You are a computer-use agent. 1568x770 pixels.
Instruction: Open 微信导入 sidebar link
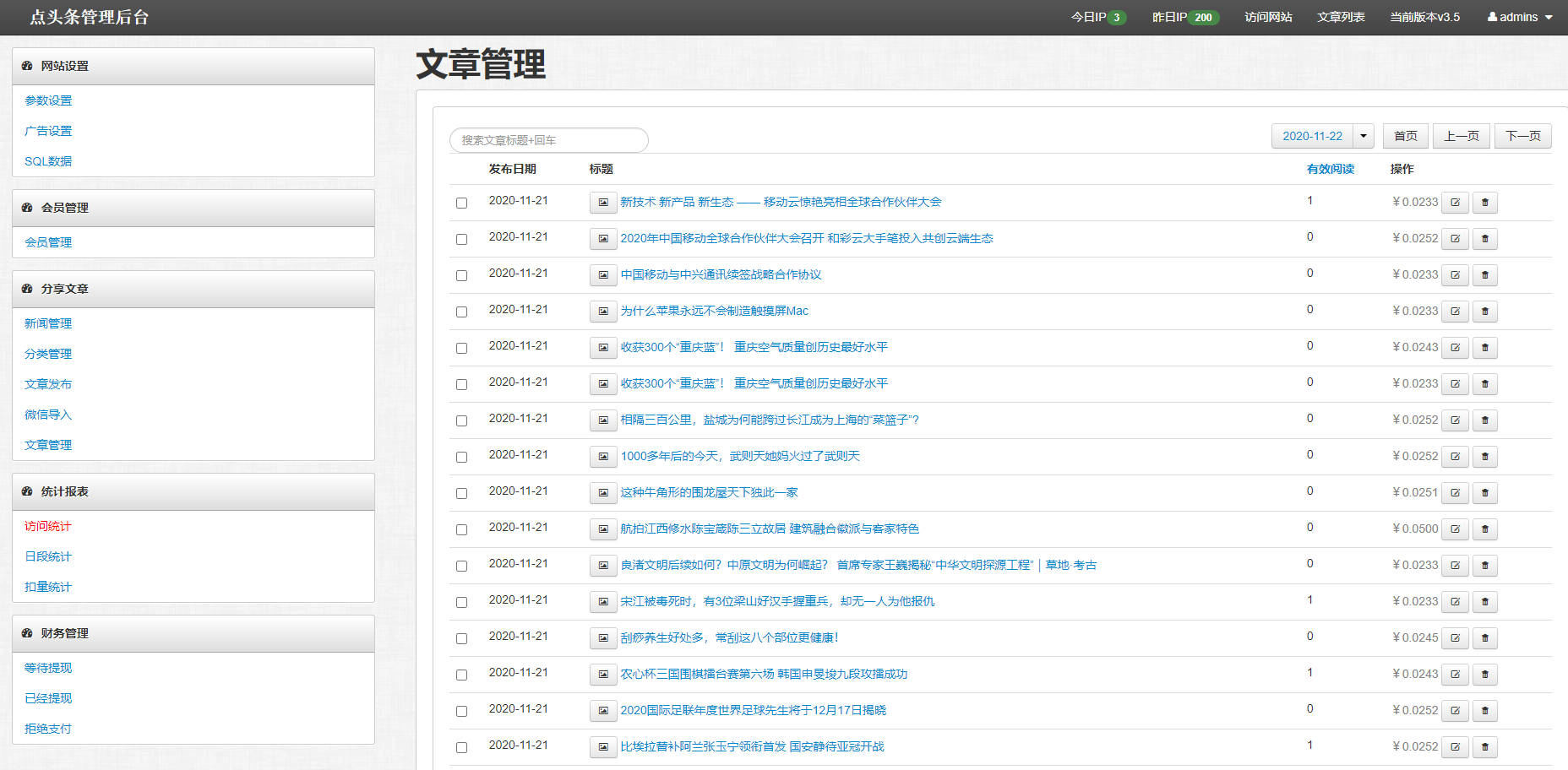pyautogui.click(x=48, y=415)
